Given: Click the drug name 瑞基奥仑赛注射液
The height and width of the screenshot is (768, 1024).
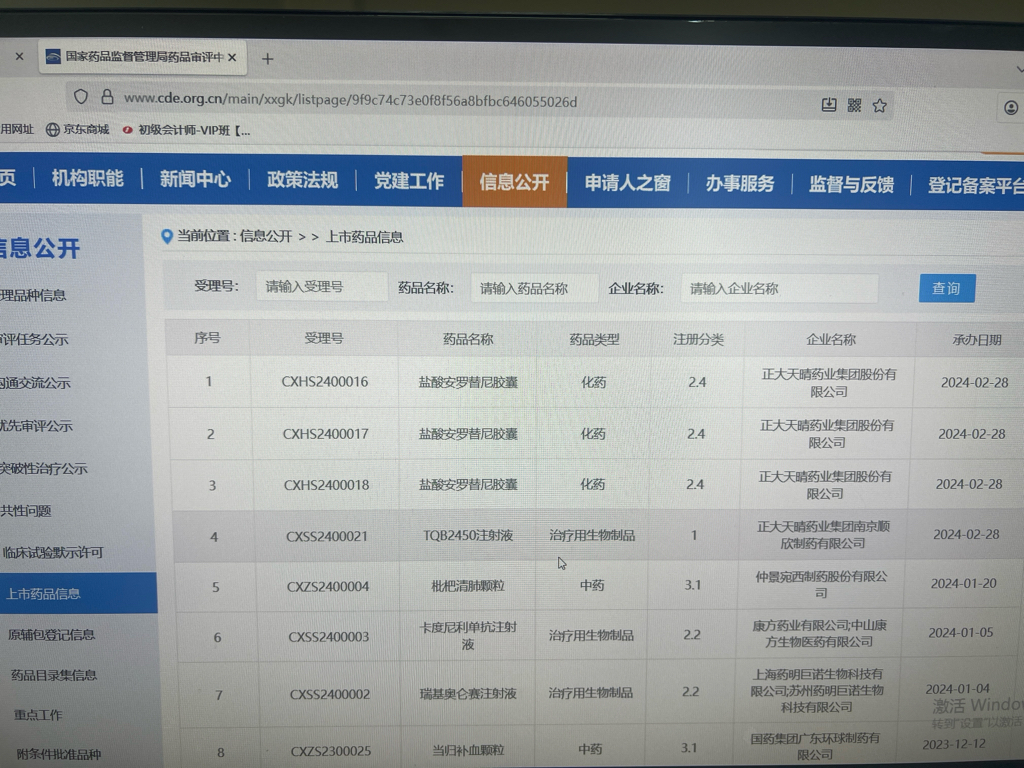Looking at the screenshot, I should tap(468, 693).
